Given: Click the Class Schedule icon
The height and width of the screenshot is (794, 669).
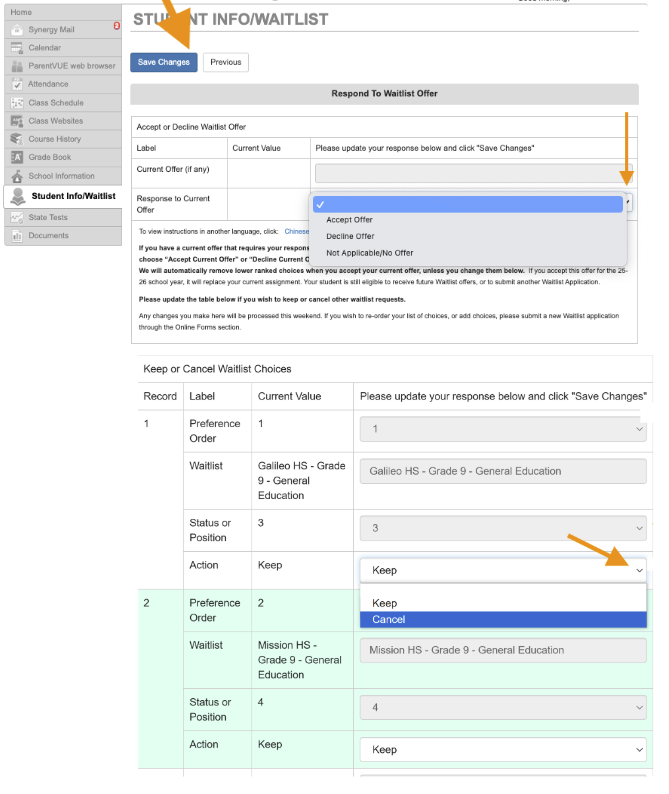Looking at the screenshot, I should (17, 103).
